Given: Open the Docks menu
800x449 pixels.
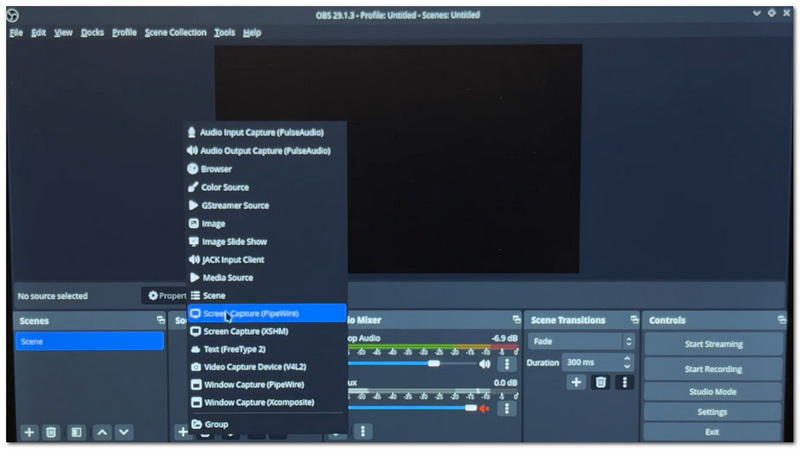Looking at the screenshot, I should pos(92,33).
